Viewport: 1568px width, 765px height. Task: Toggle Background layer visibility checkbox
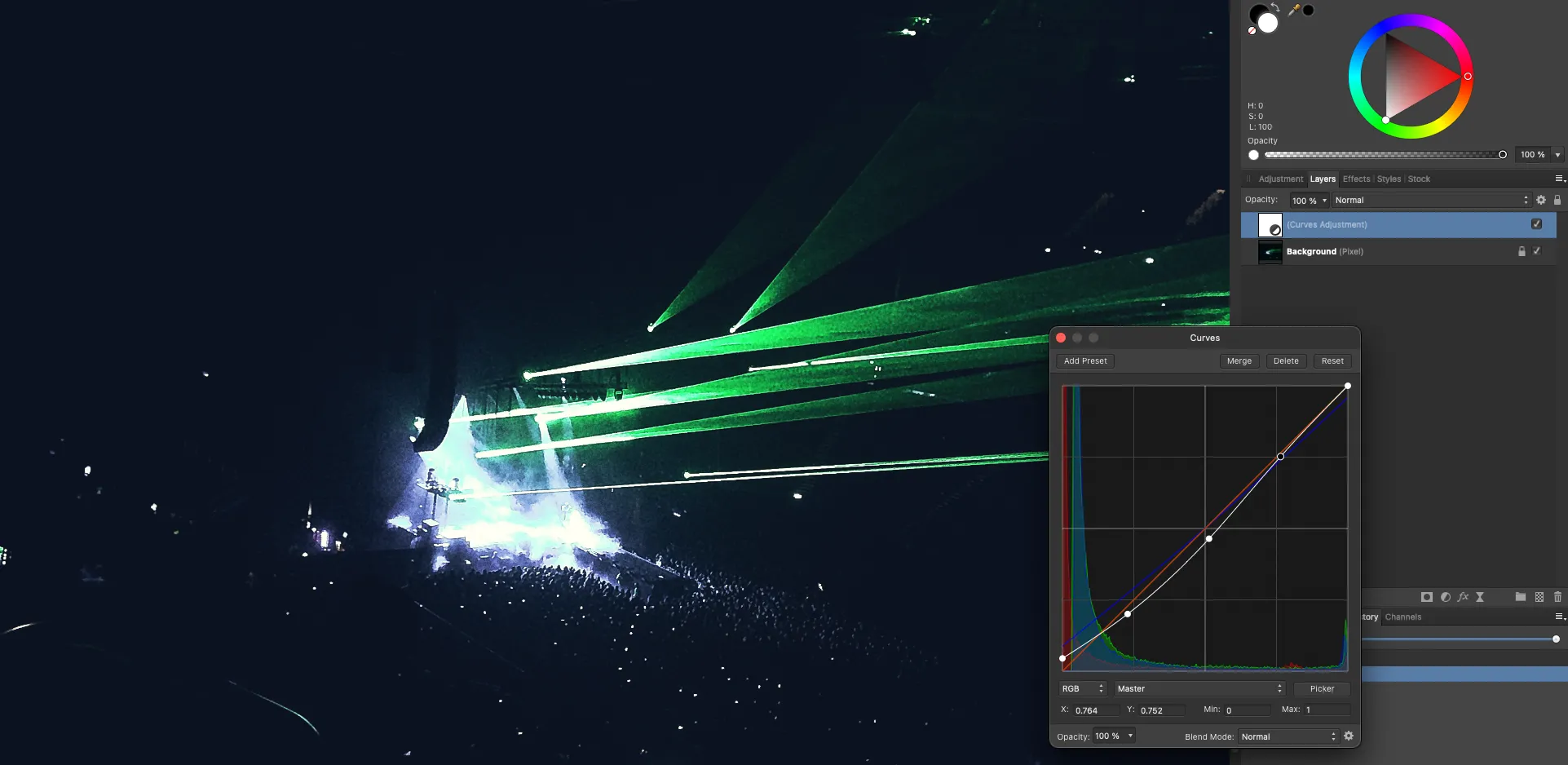click(1536, 251)
